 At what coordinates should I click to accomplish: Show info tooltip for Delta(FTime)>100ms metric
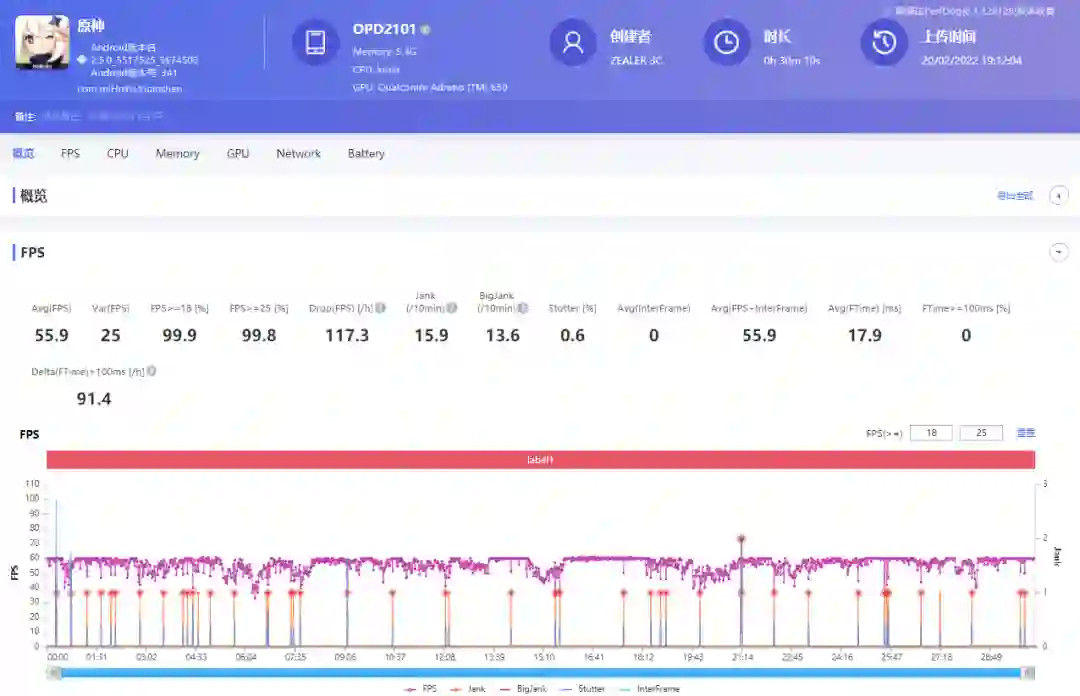click(x=152, y=371)
